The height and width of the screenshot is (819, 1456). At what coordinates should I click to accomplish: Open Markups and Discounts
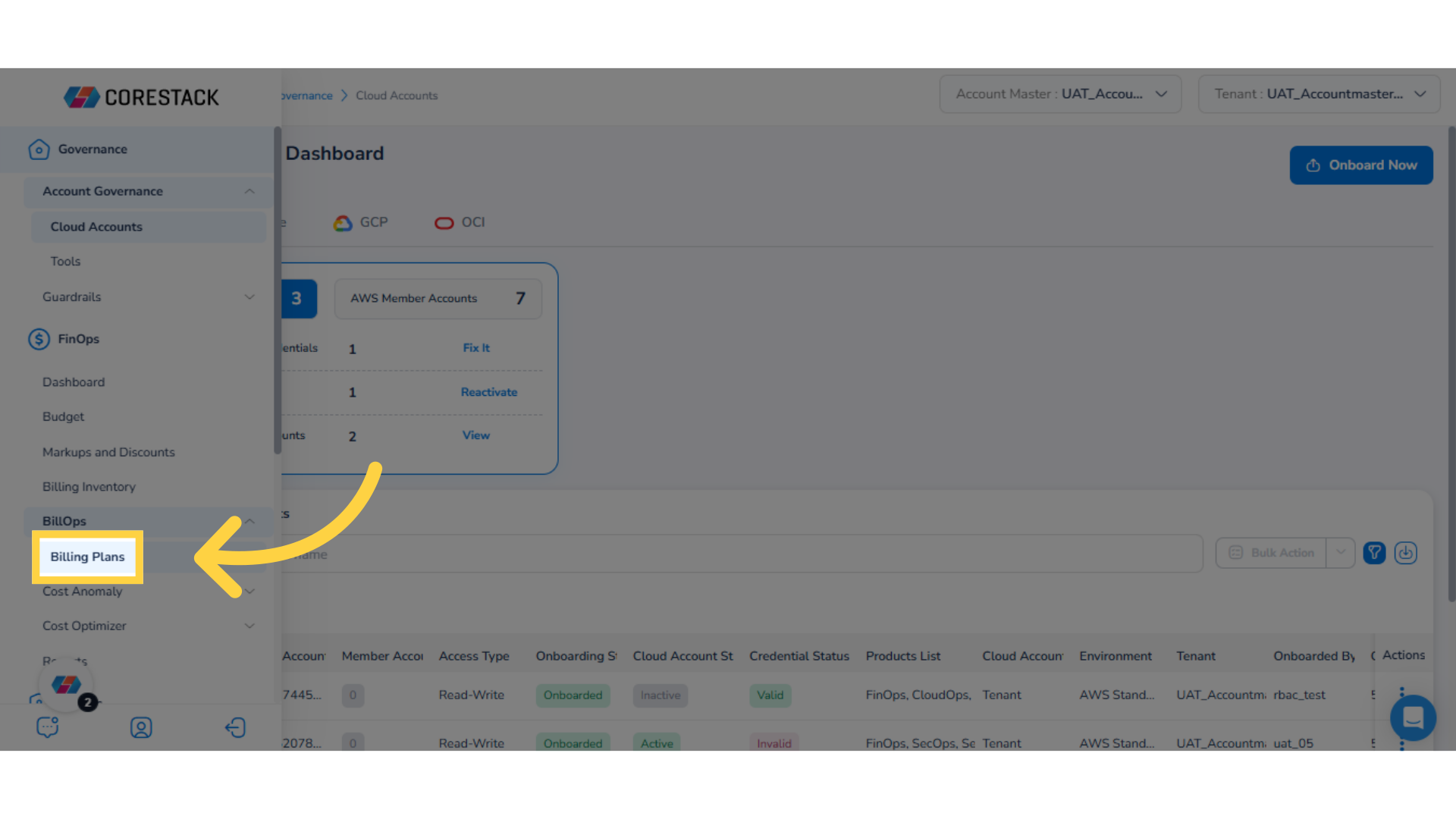(x=108, y=452)
